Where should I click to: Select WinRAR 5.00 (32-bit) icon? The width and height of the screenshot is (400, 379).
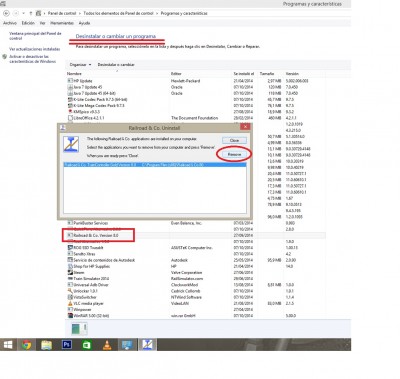(70, 315)
